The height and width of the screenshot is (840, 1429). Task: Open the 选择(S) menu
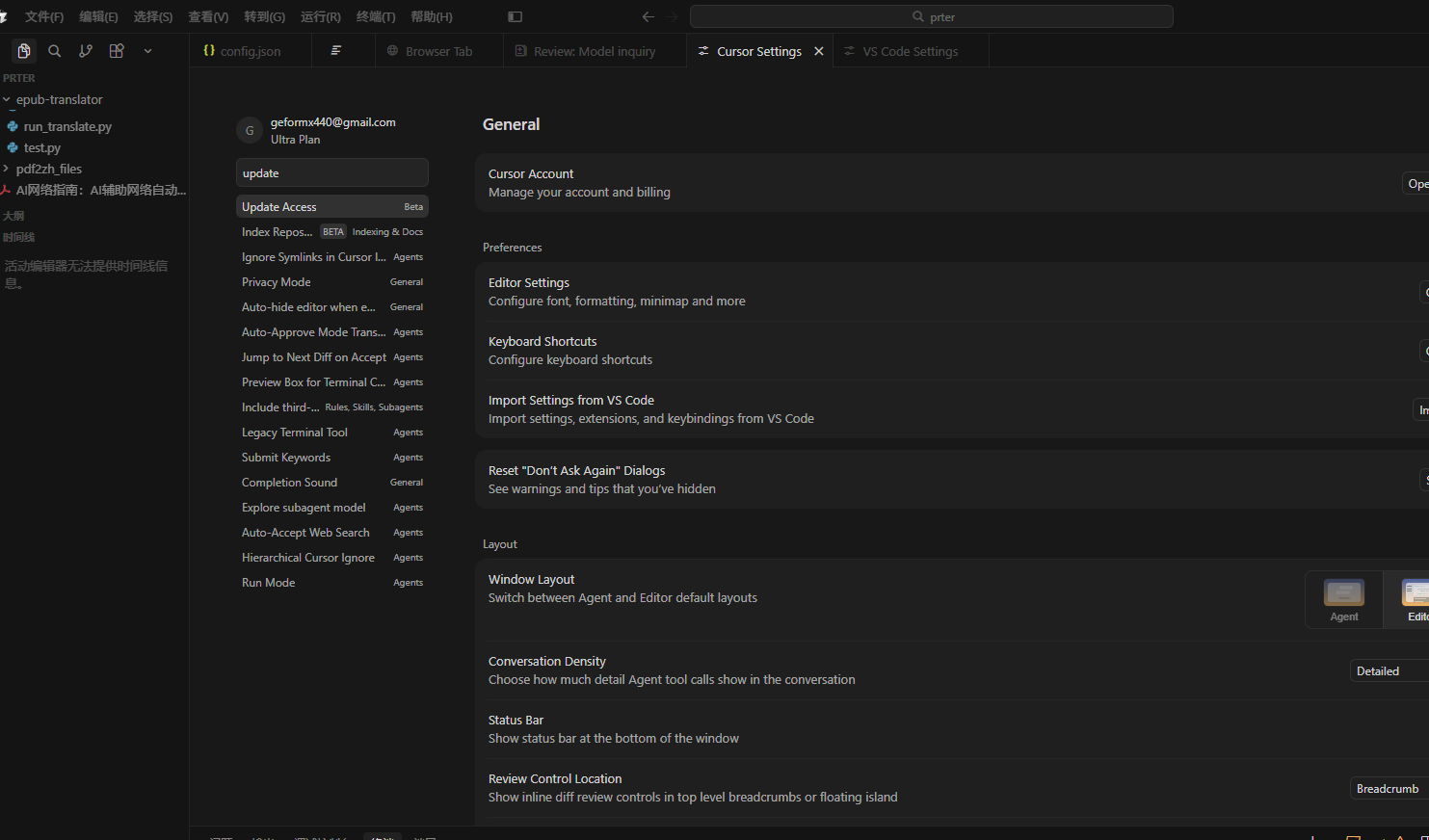153,16
